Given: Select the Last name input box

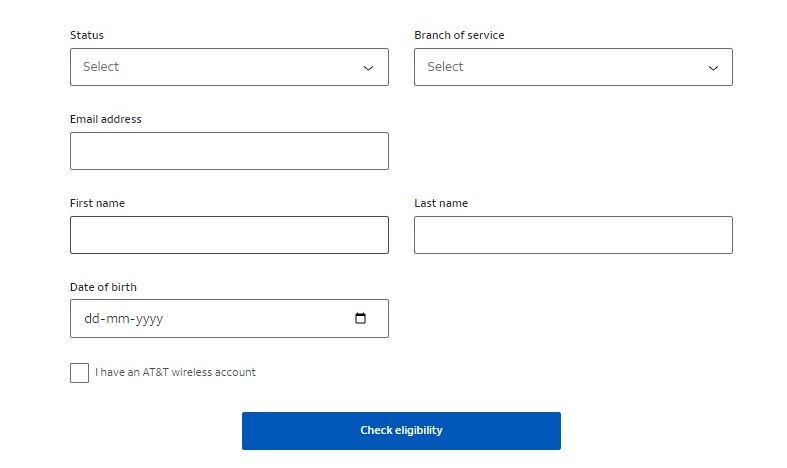Looking at the screenshot, I should tap(573, 235).
